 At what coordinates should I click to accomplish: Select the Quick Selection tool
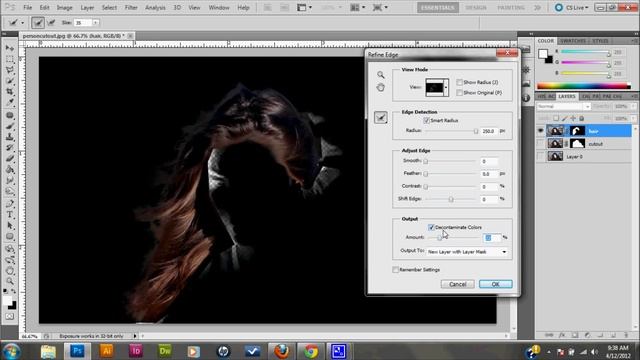point(10,81)
